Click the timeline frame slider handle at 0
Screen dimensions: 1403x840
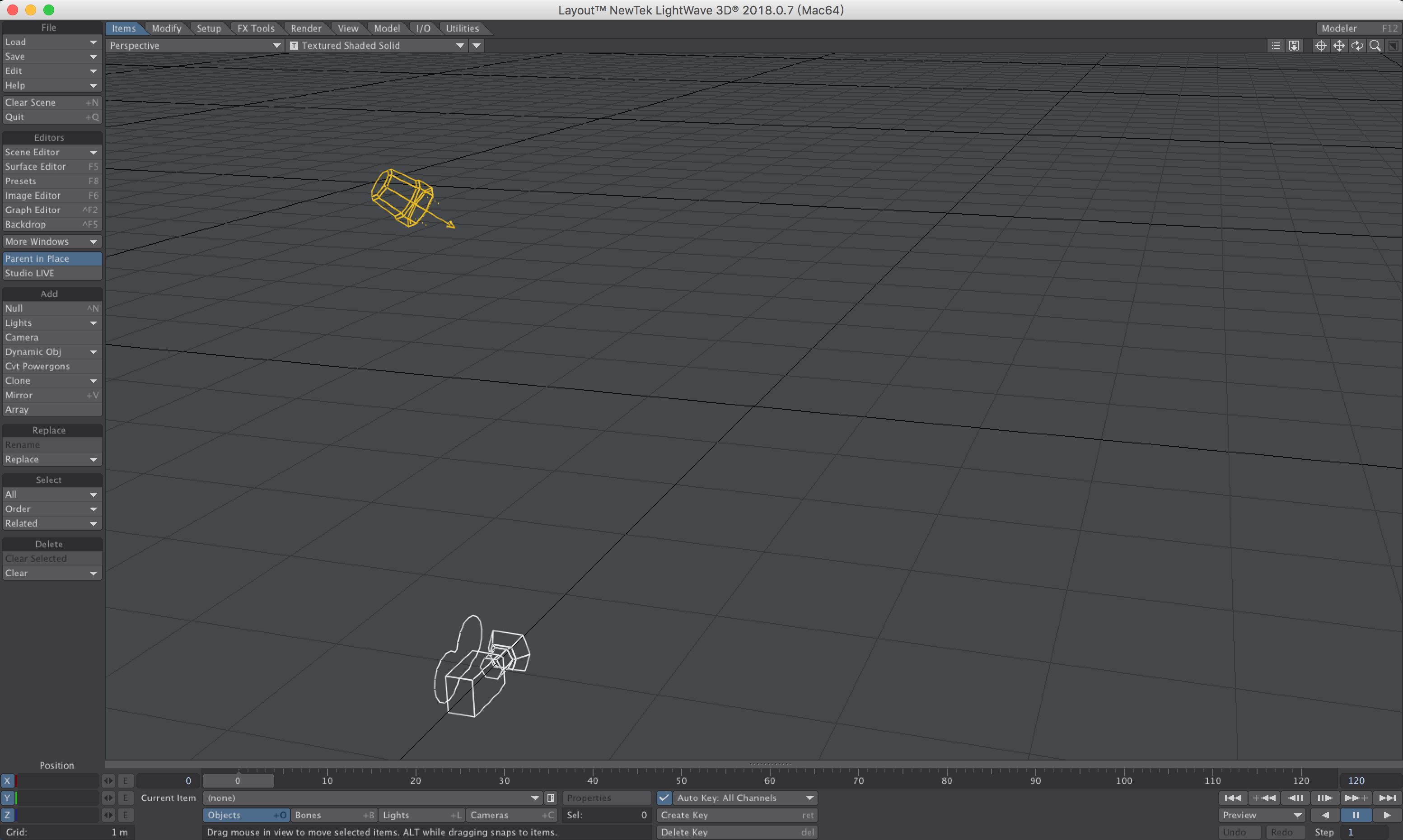click(x=239, y=780)
